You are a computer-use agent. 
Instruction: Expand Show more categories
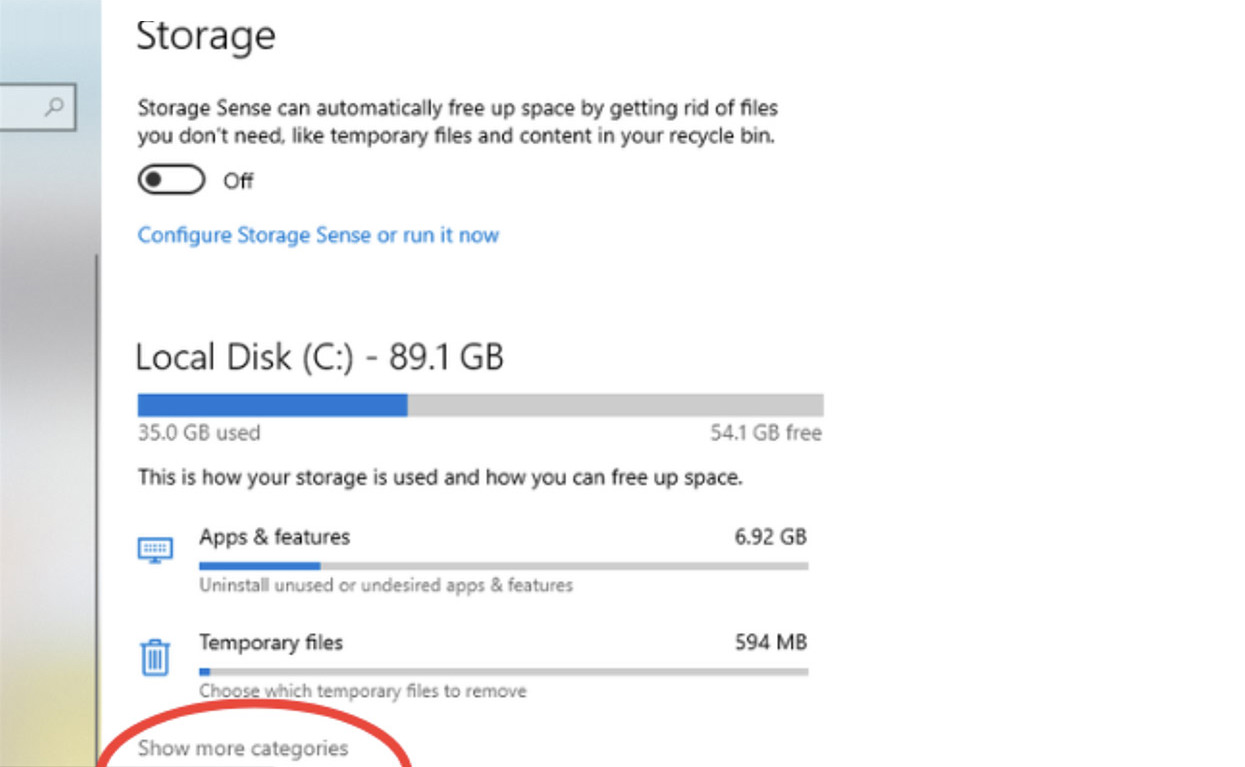coord(243,748)
